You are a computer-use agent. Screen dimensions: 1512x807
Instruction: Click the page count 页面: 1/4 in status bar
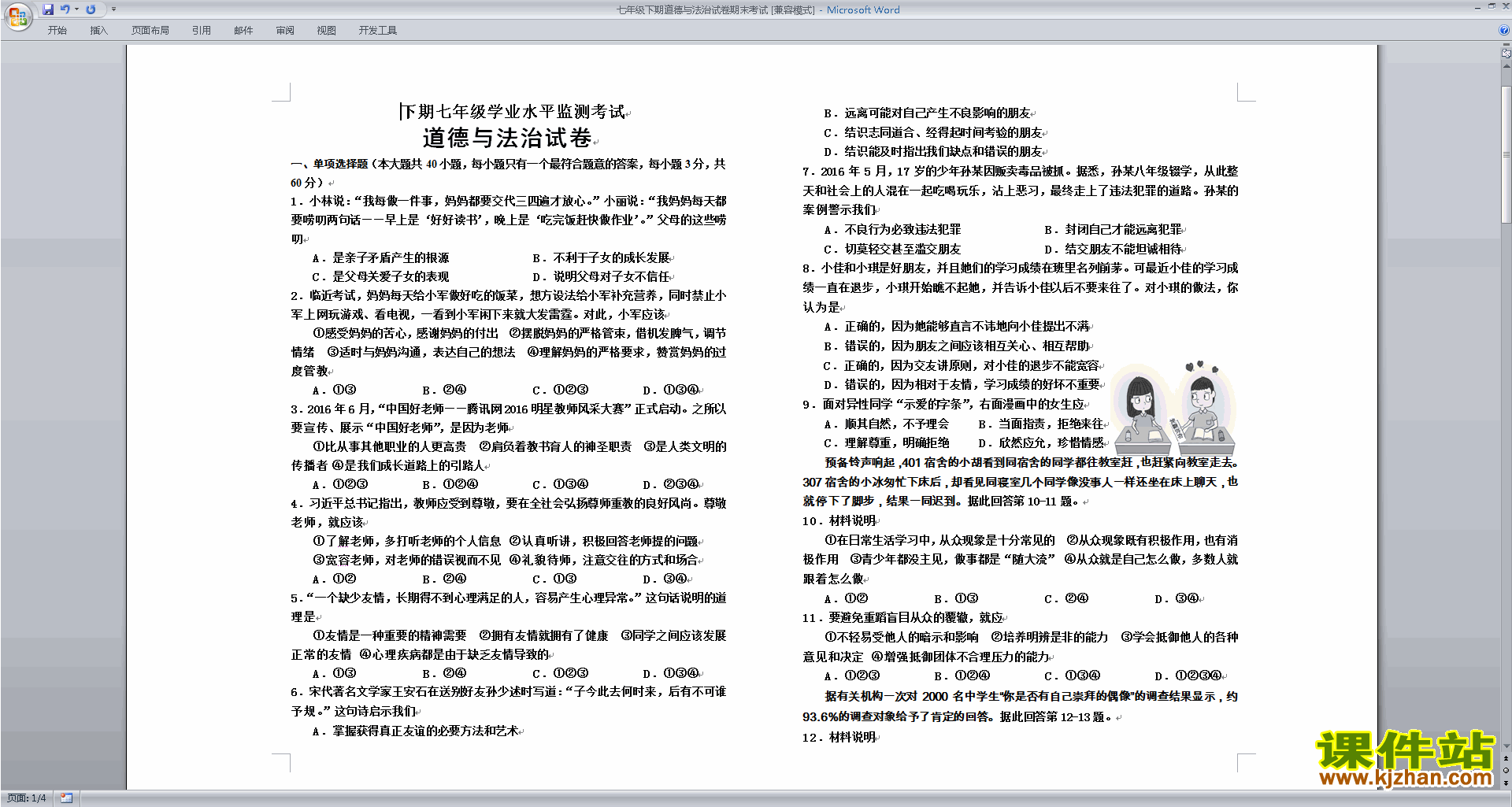click(x=26, y=798)
